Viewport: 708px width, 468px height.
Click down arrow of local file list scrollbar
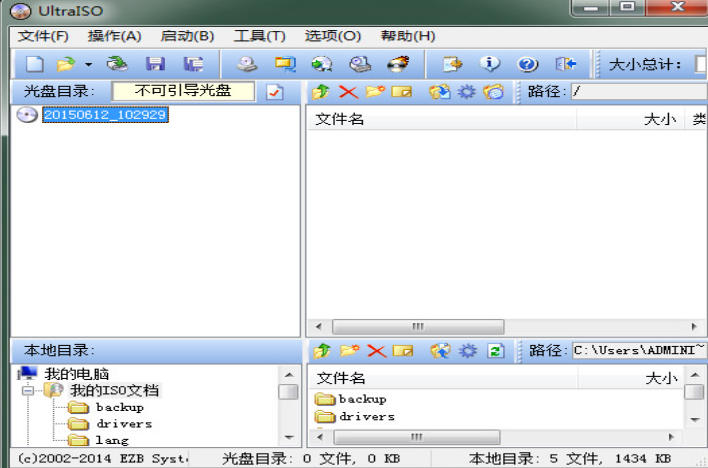click(x=694, y=420)
